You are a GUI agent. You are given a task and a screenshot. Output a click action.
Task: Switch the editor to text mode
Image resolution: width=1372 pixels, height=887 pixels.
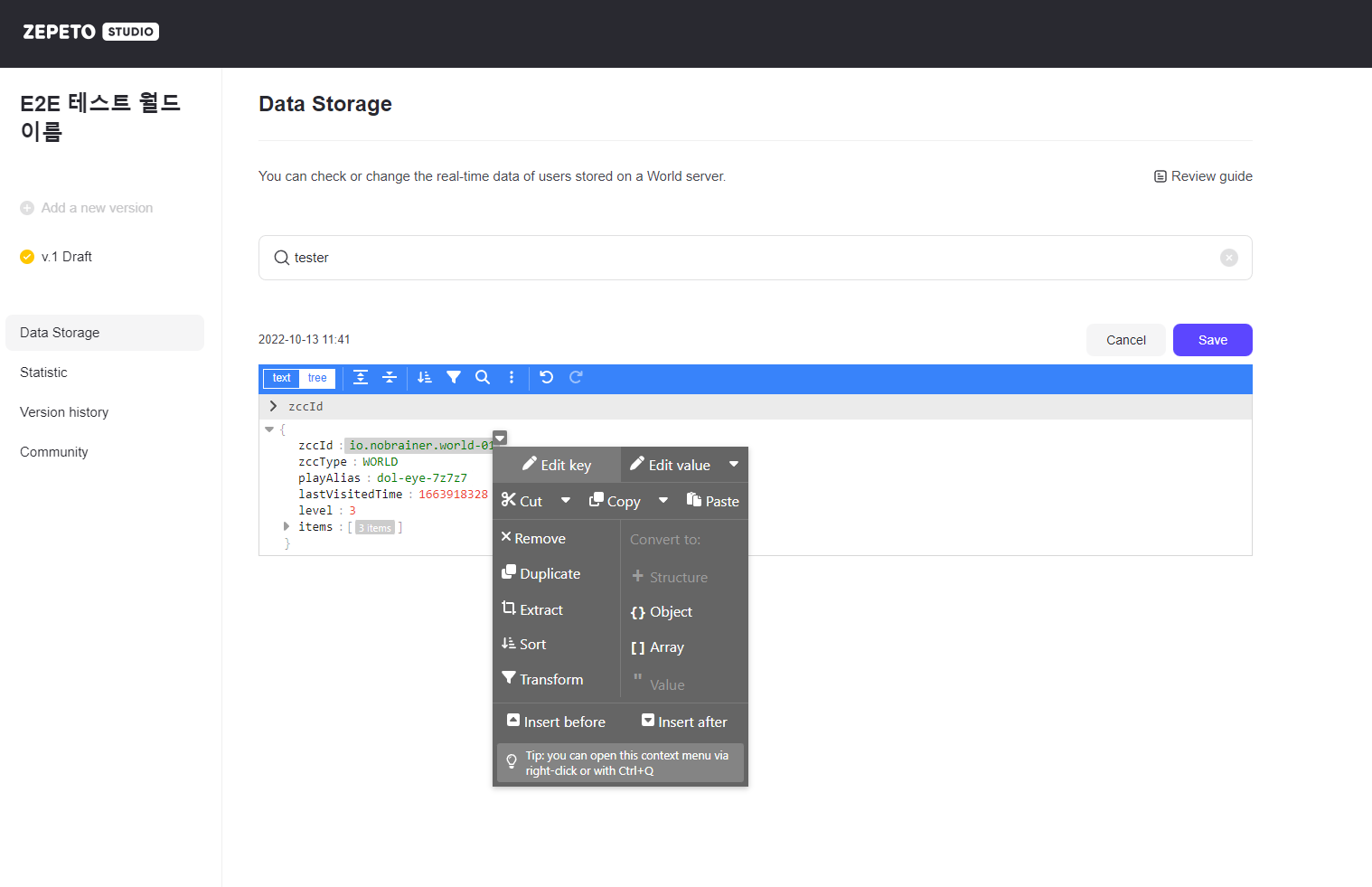(x=282, y=378)
